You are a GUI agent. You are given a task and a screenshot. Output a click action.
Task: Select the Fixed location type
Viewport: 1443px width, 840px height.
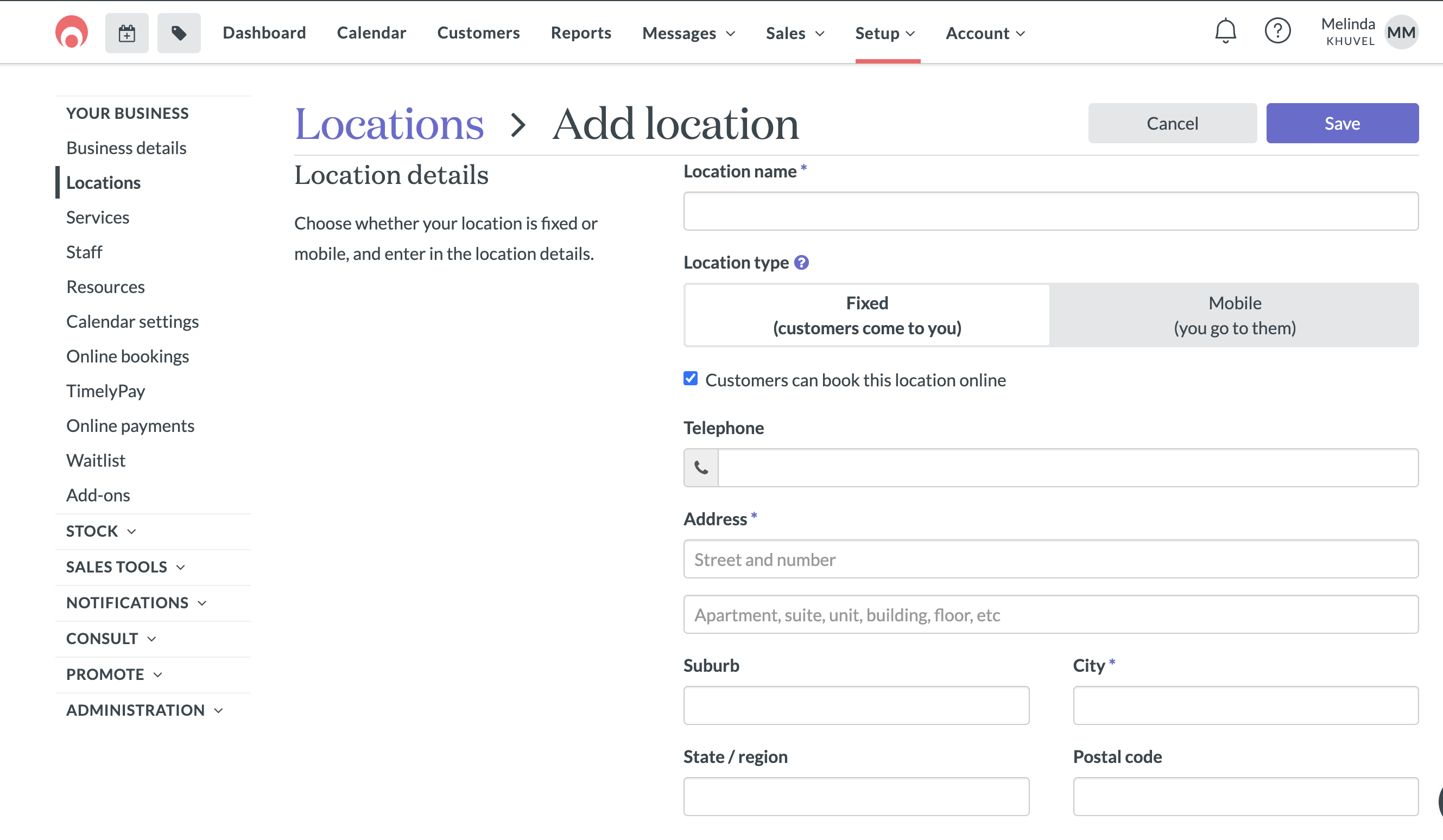coord(866,315)
